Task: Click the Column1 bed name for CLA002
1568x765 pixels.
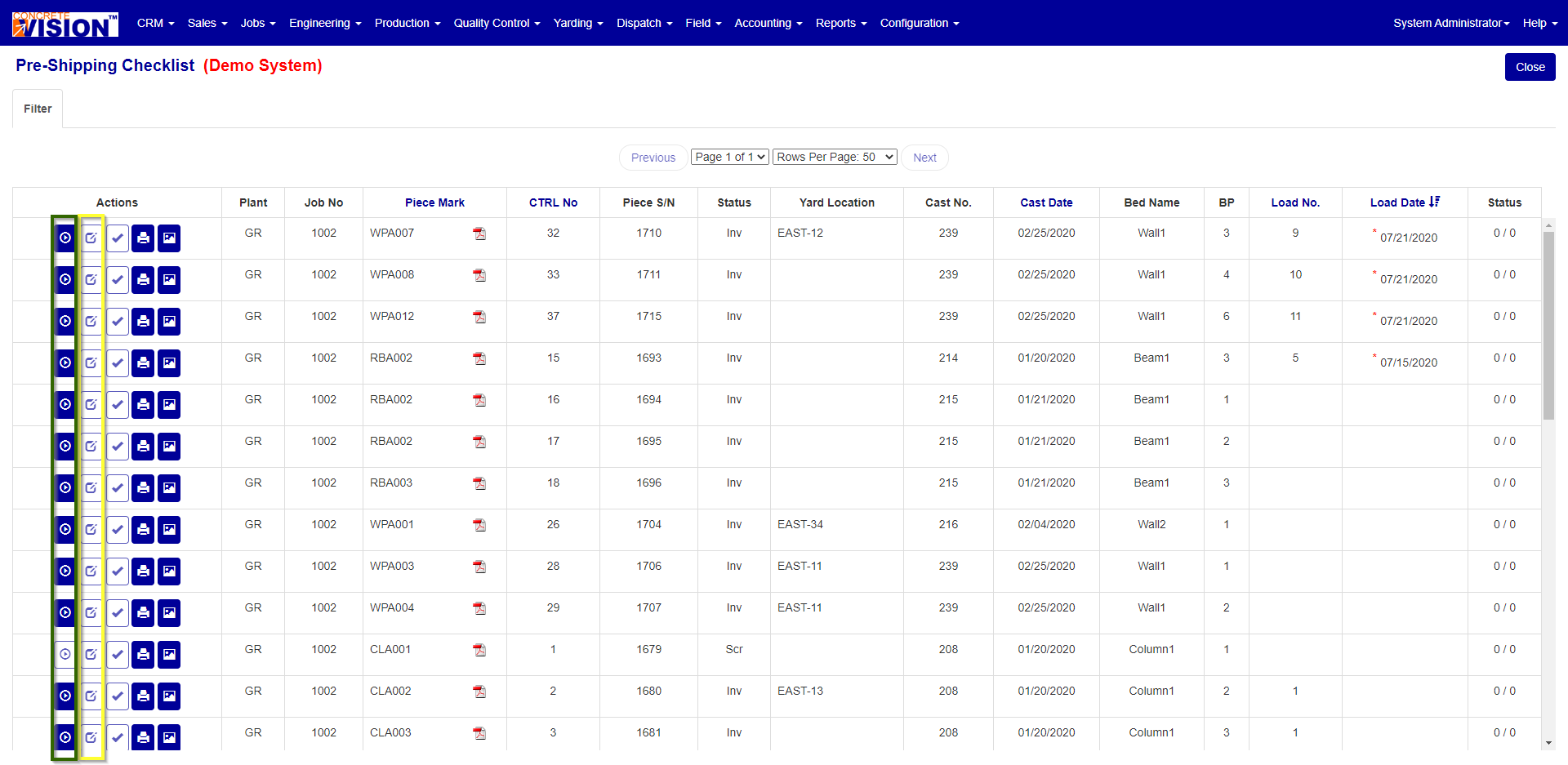Action: (1151, 691)
